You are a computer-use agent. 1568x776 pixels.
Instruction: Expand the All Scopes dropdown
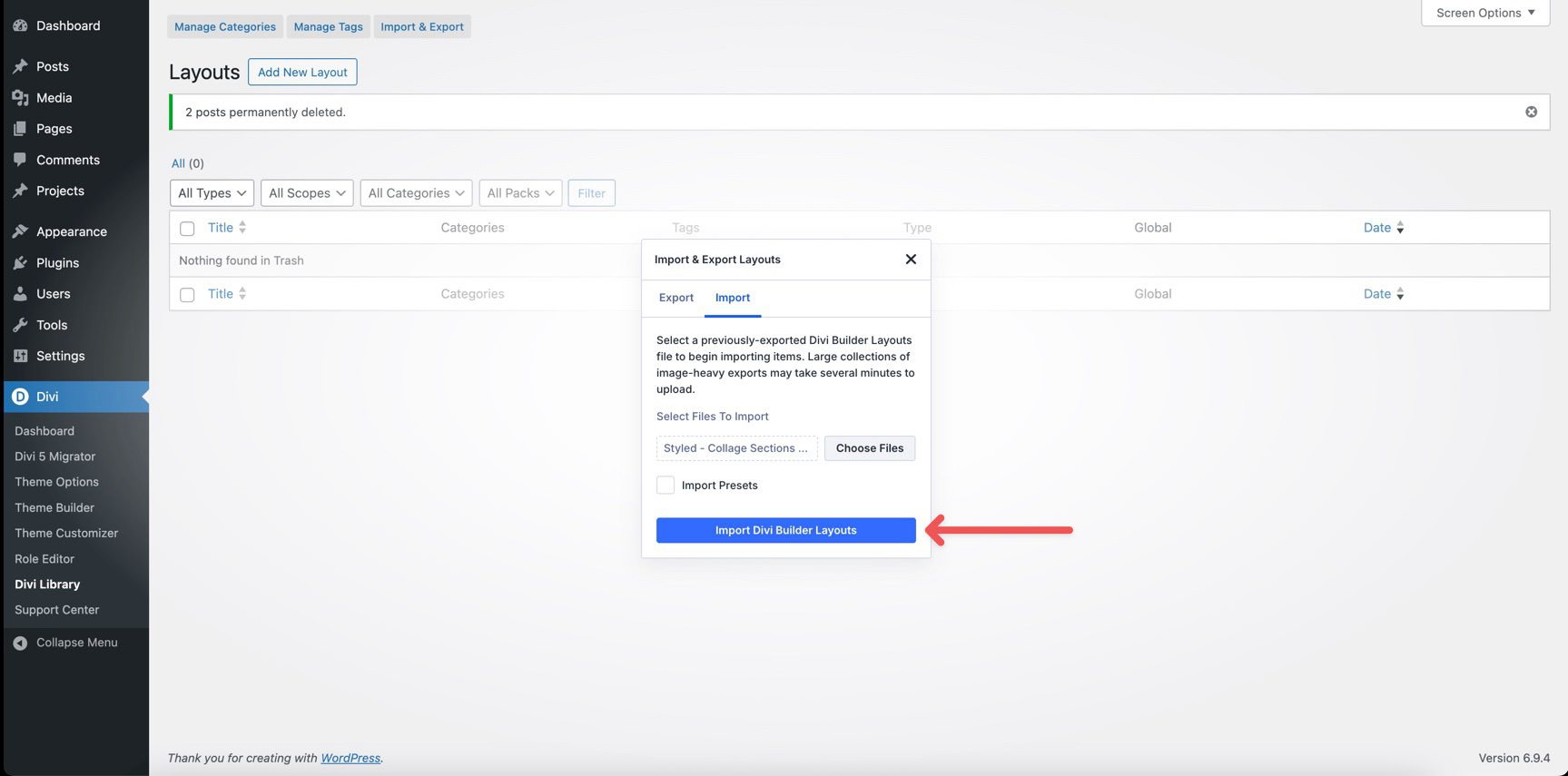click(307, 193)
